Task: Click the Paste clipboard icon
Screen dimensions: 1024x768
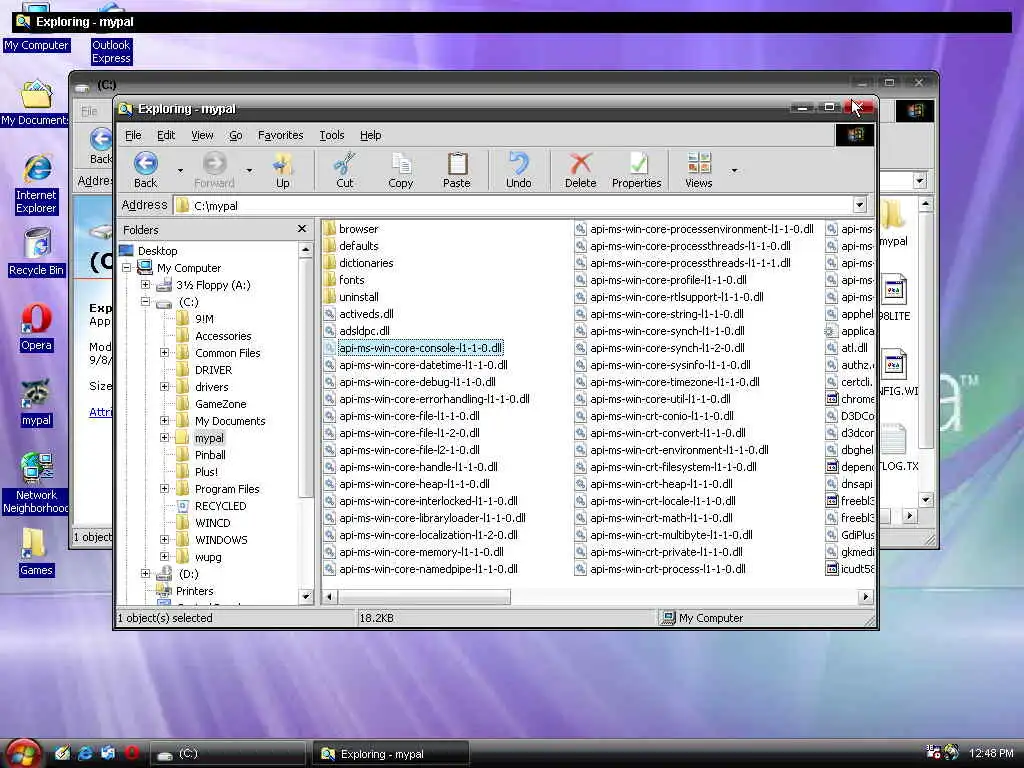Action: point(456,170)
